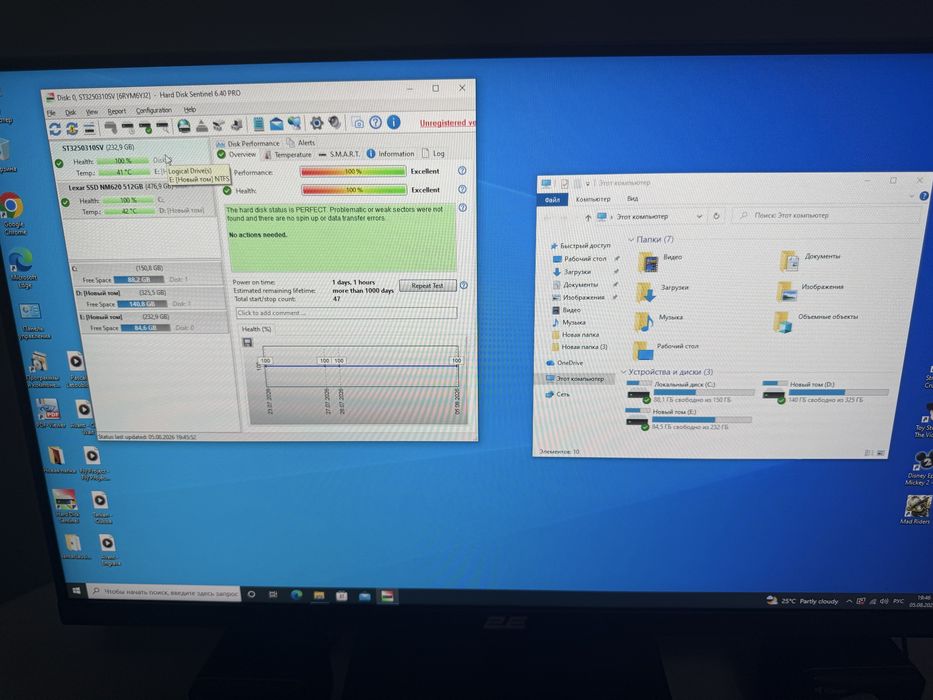Click the refresh icon in Hard Disk Sentinel toolbar
The height and width of the screenshot is (700, 933).
[55, 129]
